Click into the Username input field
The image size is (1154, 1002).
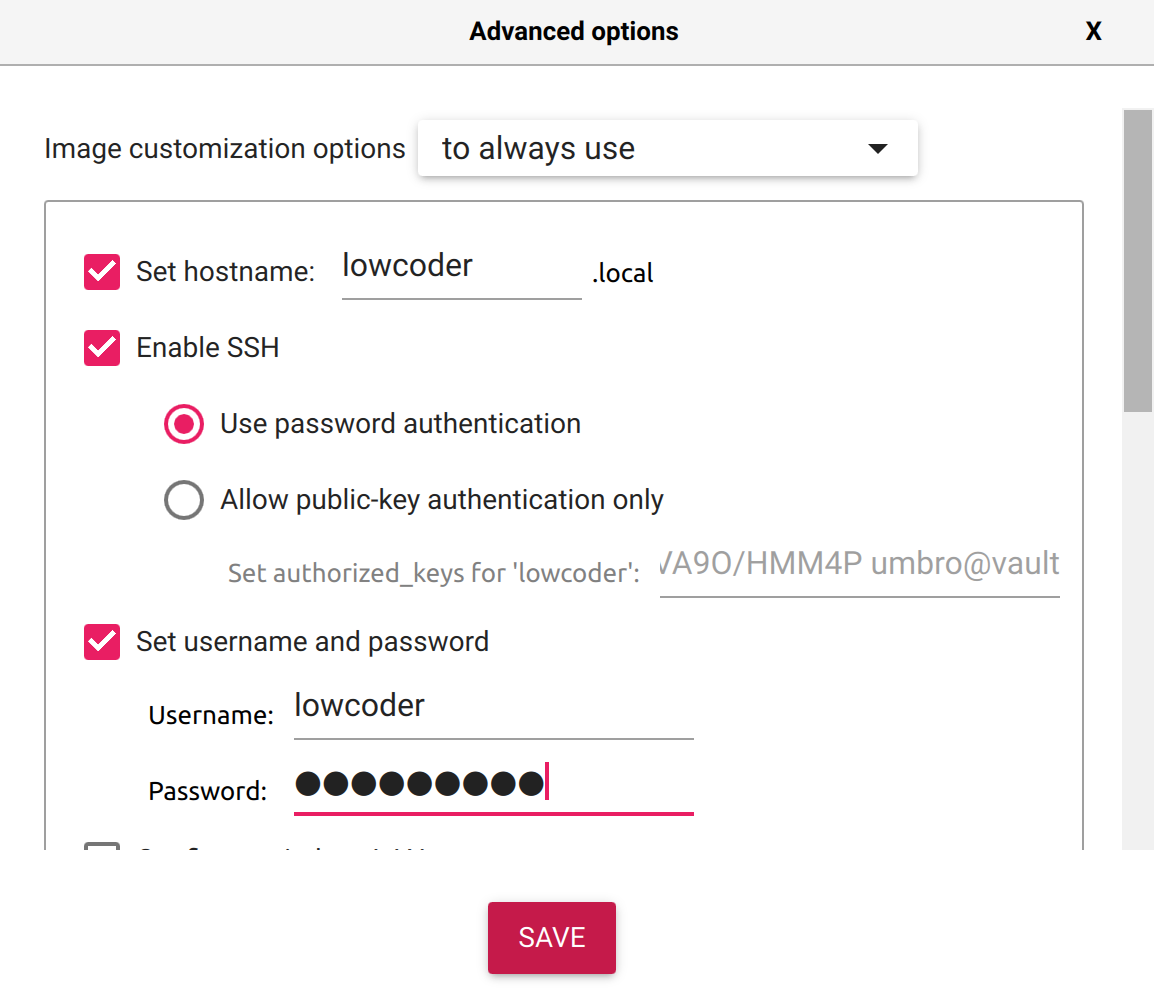point(493,708)
